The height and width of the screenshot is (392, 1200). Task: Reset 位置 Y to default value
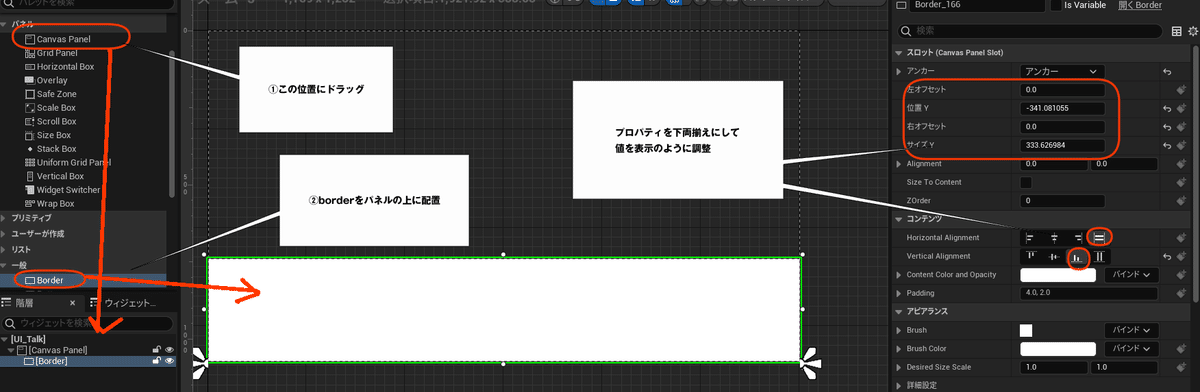(x=1166, y=108)
